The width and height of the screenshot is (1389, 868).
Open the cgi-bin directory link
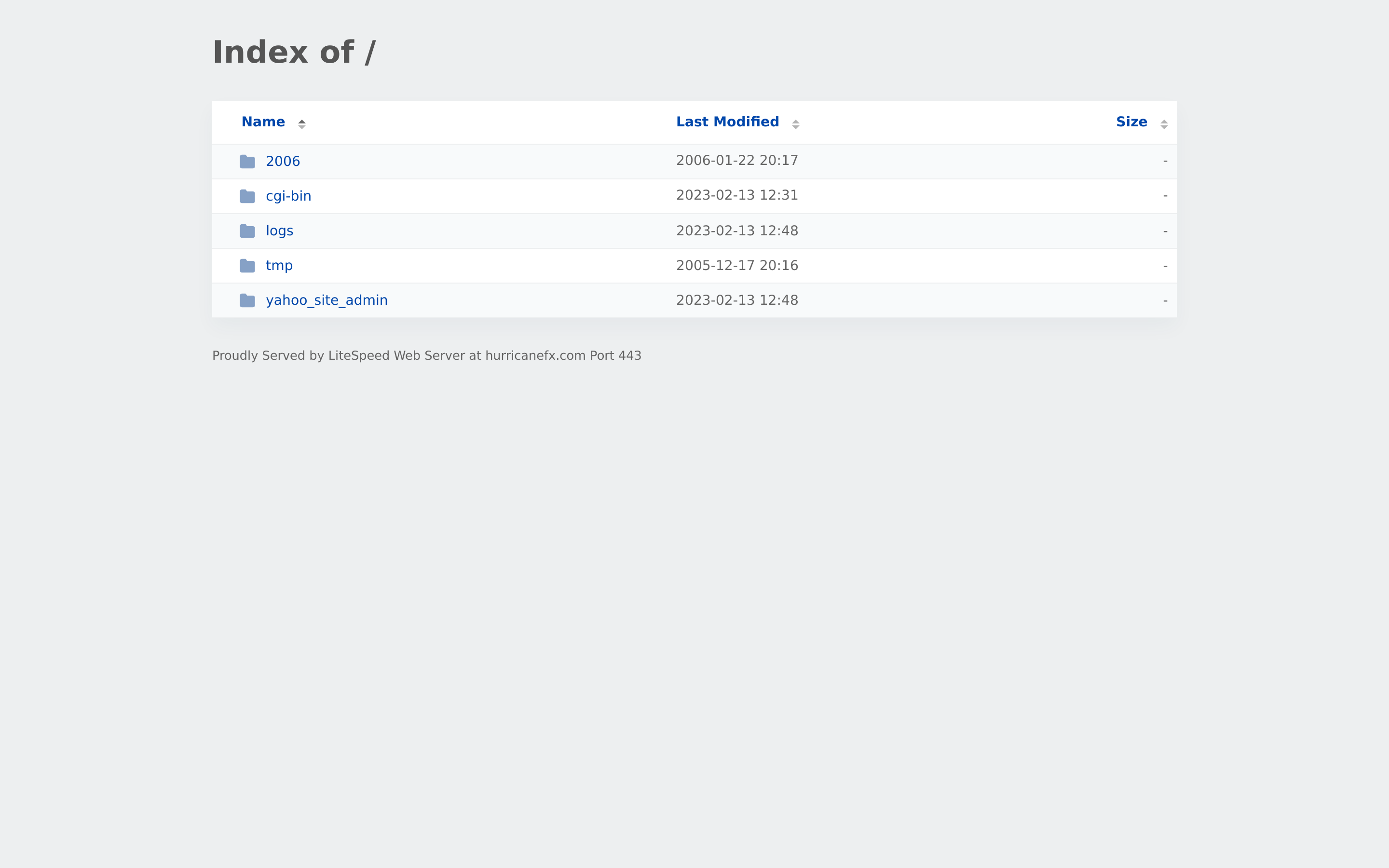click(x=288, y=196)
